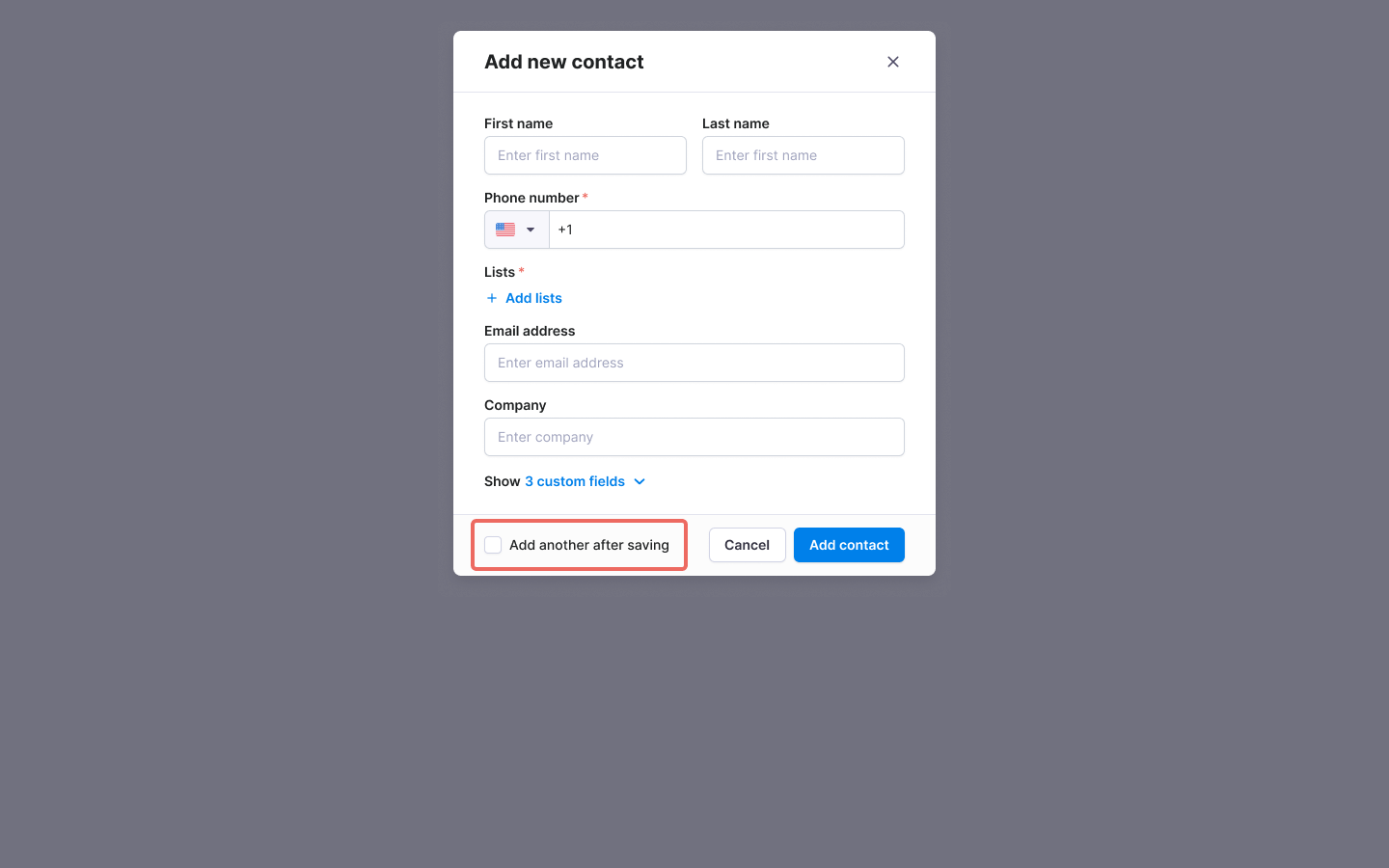Select the Phone number required label
This screenshot has height=868, width=1389.
tap(533, 198)
